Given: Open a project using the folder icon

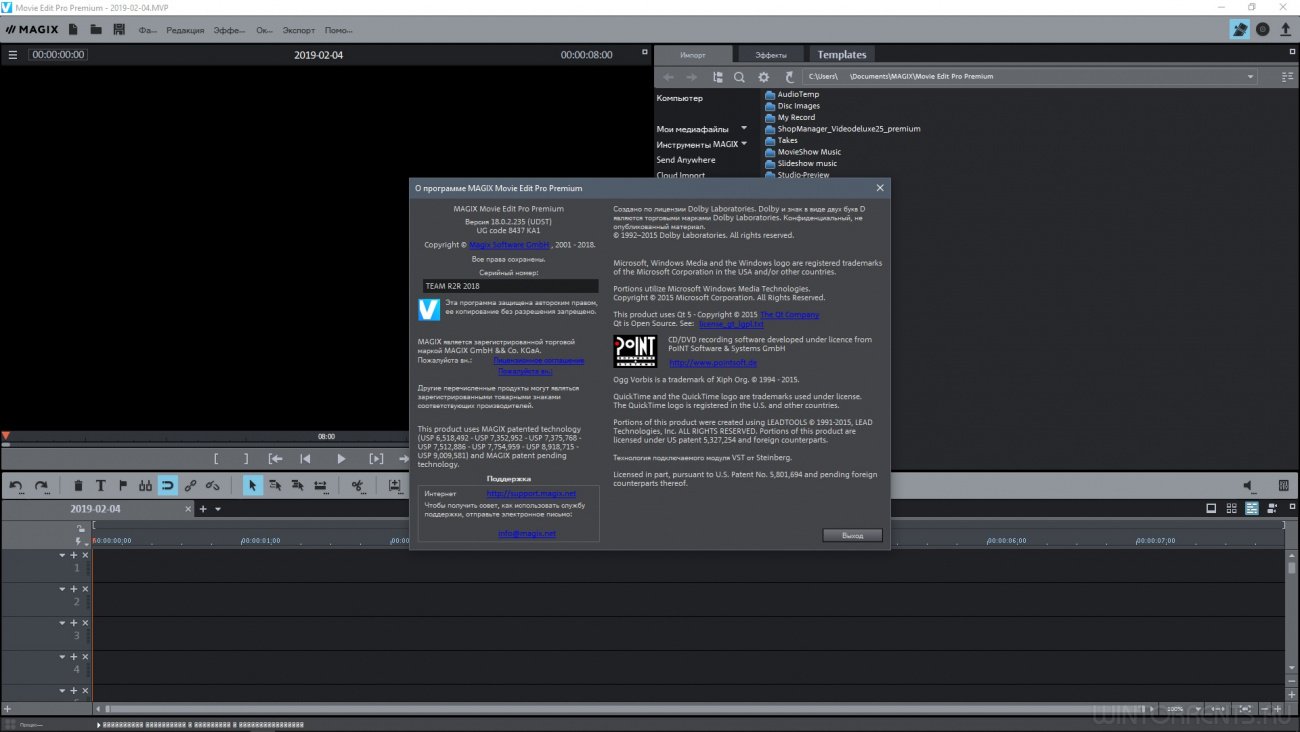Looking at the screenshot, I should (96, 30).
